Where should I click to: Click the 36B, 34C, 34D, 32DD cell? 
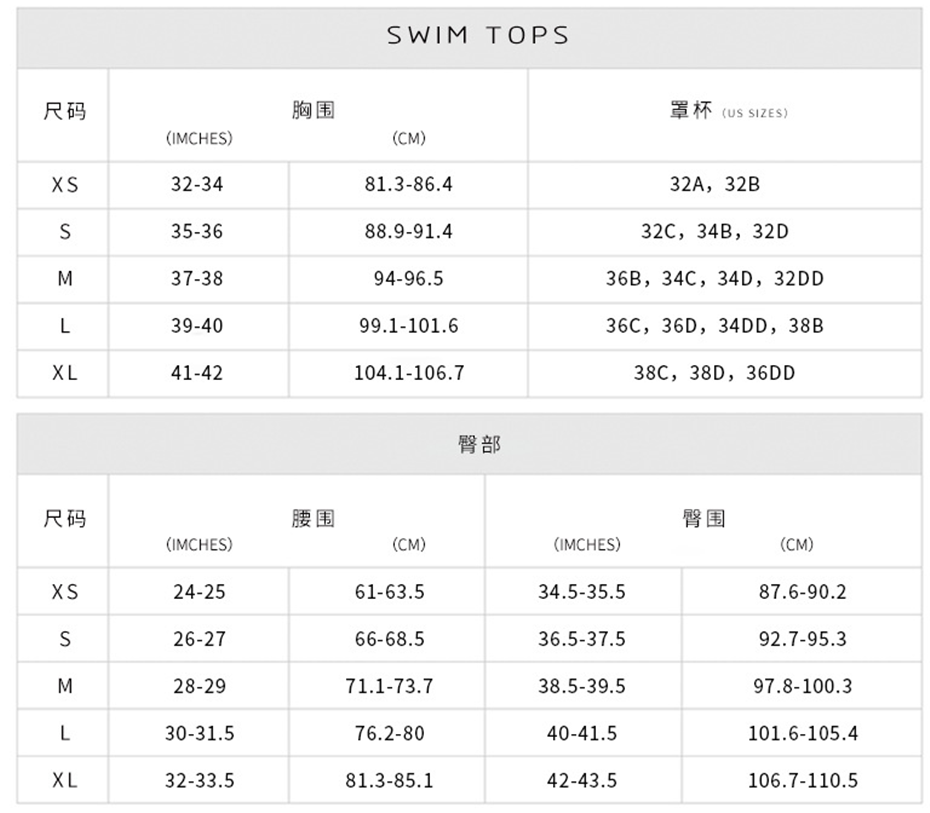click(714, 279)
